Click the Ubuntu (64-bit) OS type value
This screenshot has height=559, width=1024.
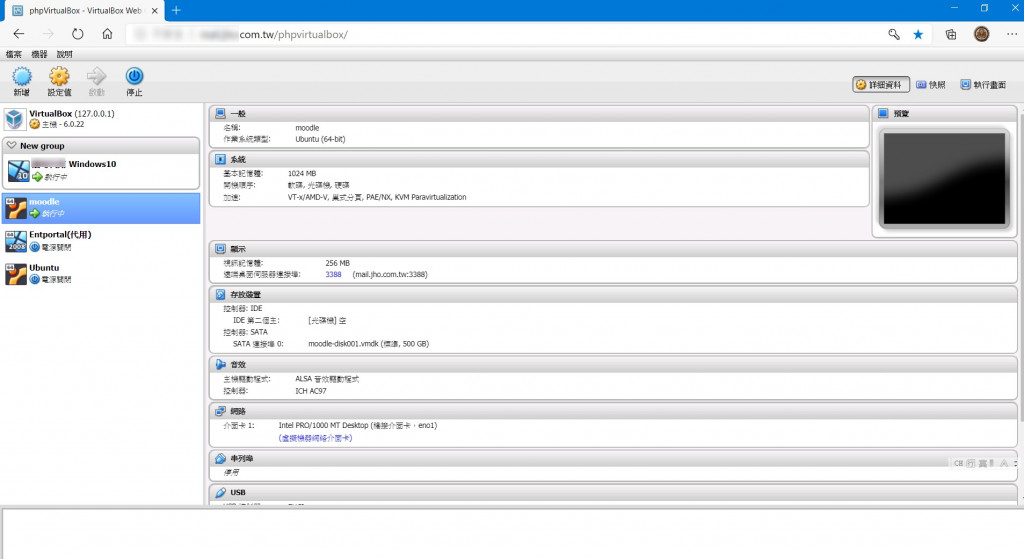tap(320, 139)
